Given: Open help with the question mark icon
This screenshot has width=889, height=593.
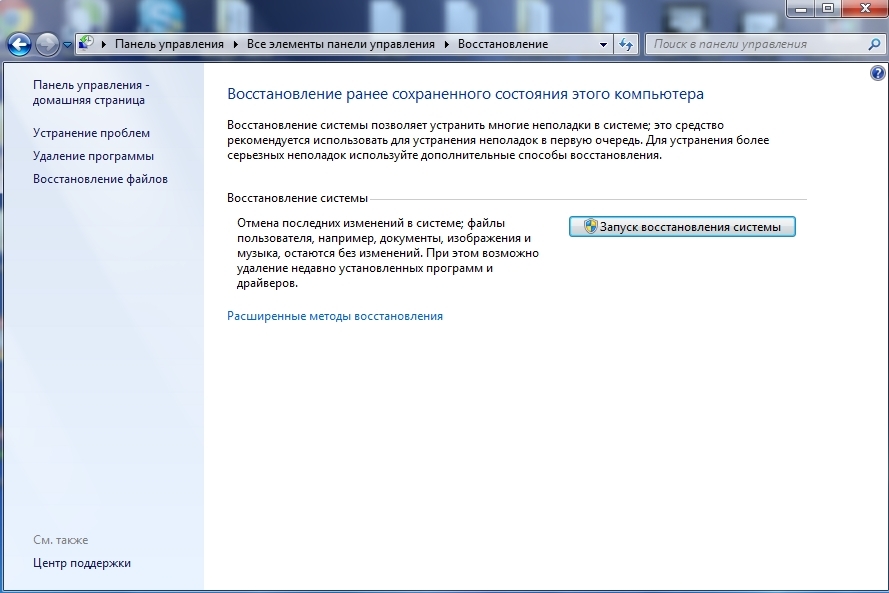Looking at the screenshot, I should pyautogui.click(x=878, y=73).
